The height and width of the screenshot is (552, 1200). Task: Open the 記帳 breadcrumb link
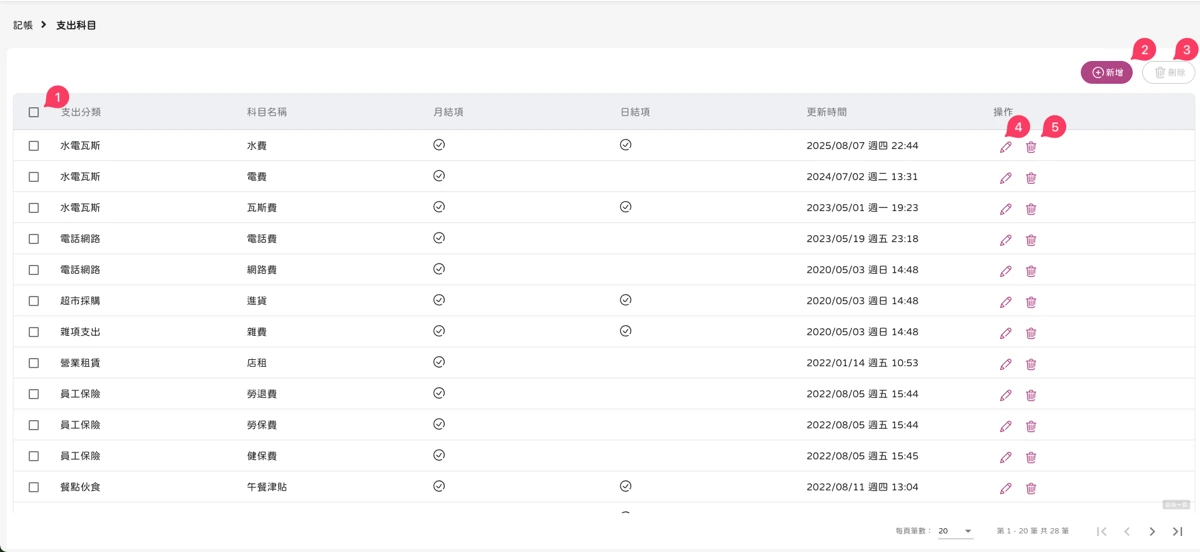23,25
